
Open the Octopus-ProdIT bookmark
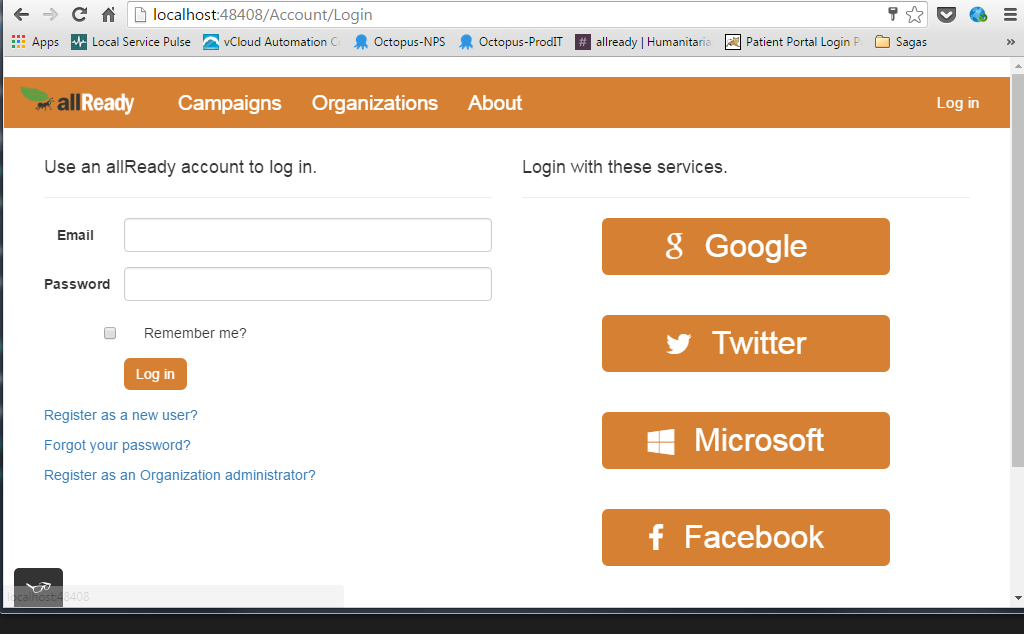510,42
